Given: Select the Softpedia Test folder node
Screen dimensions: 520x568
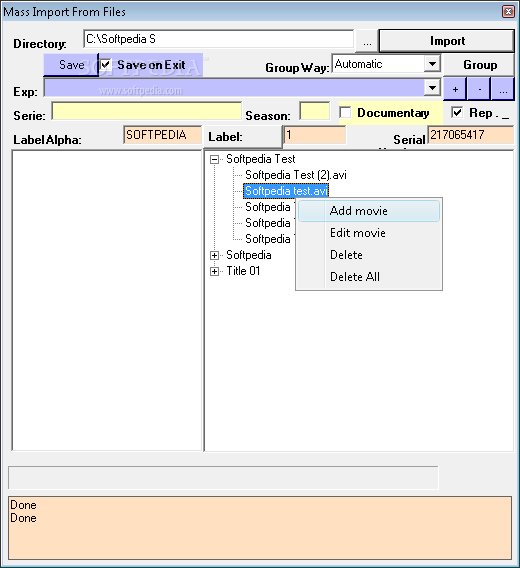Looking at the screenshot, I should (261, 159).
